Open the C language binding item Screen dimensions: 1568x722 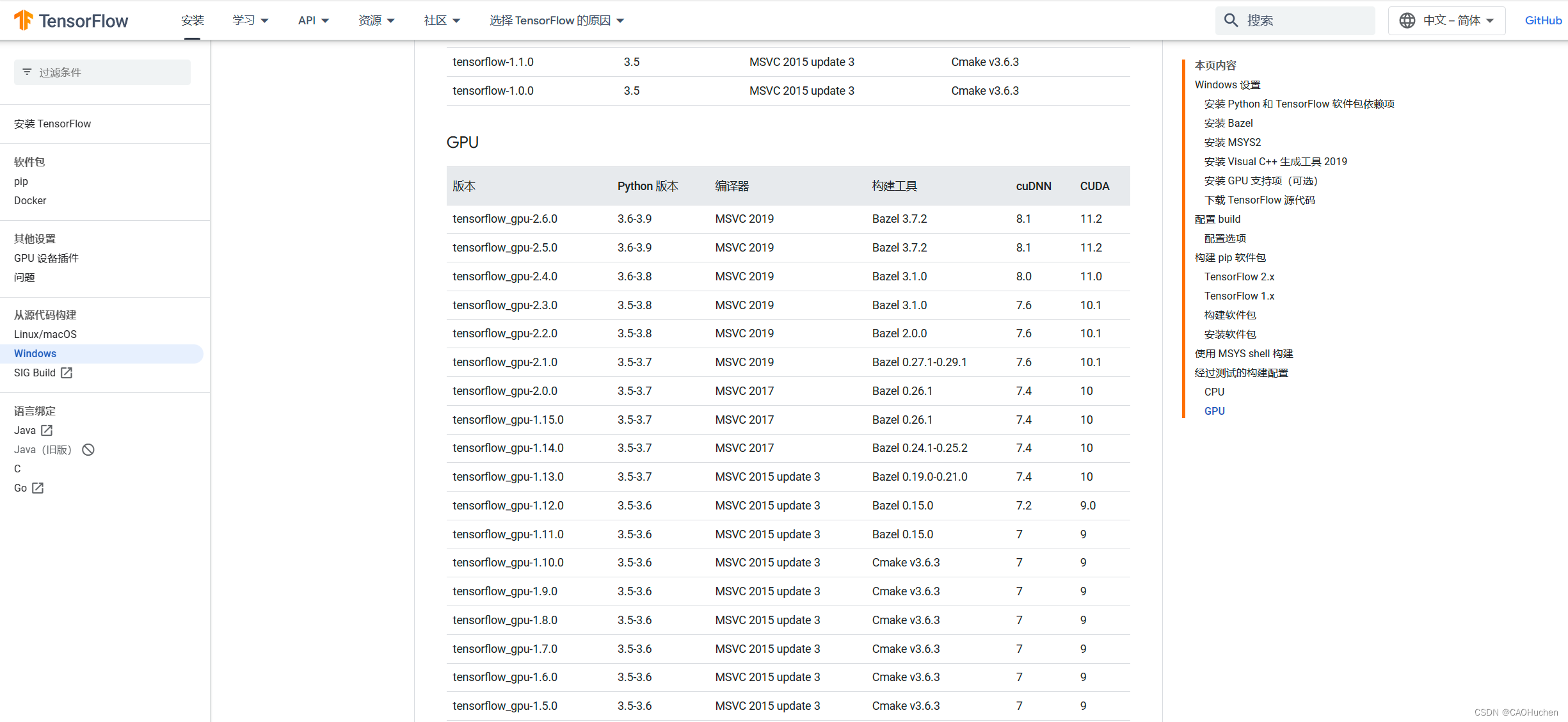tap(17, 469)
